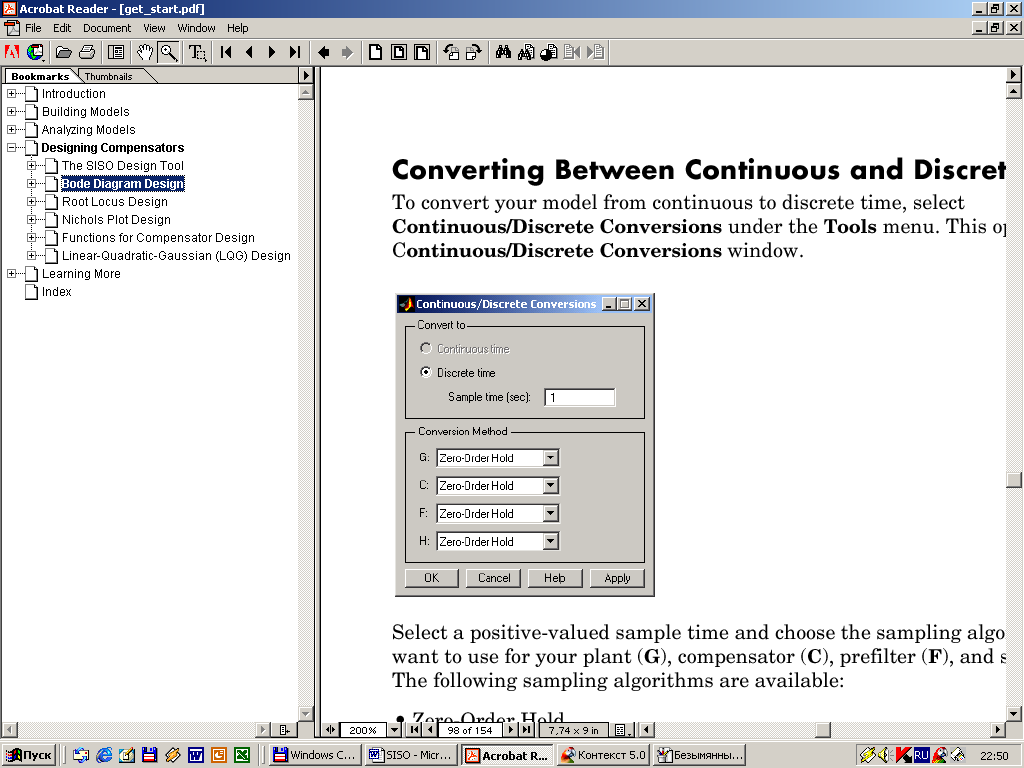Image resolution: width=1024 pixels, height=768 pixels.
Task: Open the Help menu
Action: coord(238,28)
